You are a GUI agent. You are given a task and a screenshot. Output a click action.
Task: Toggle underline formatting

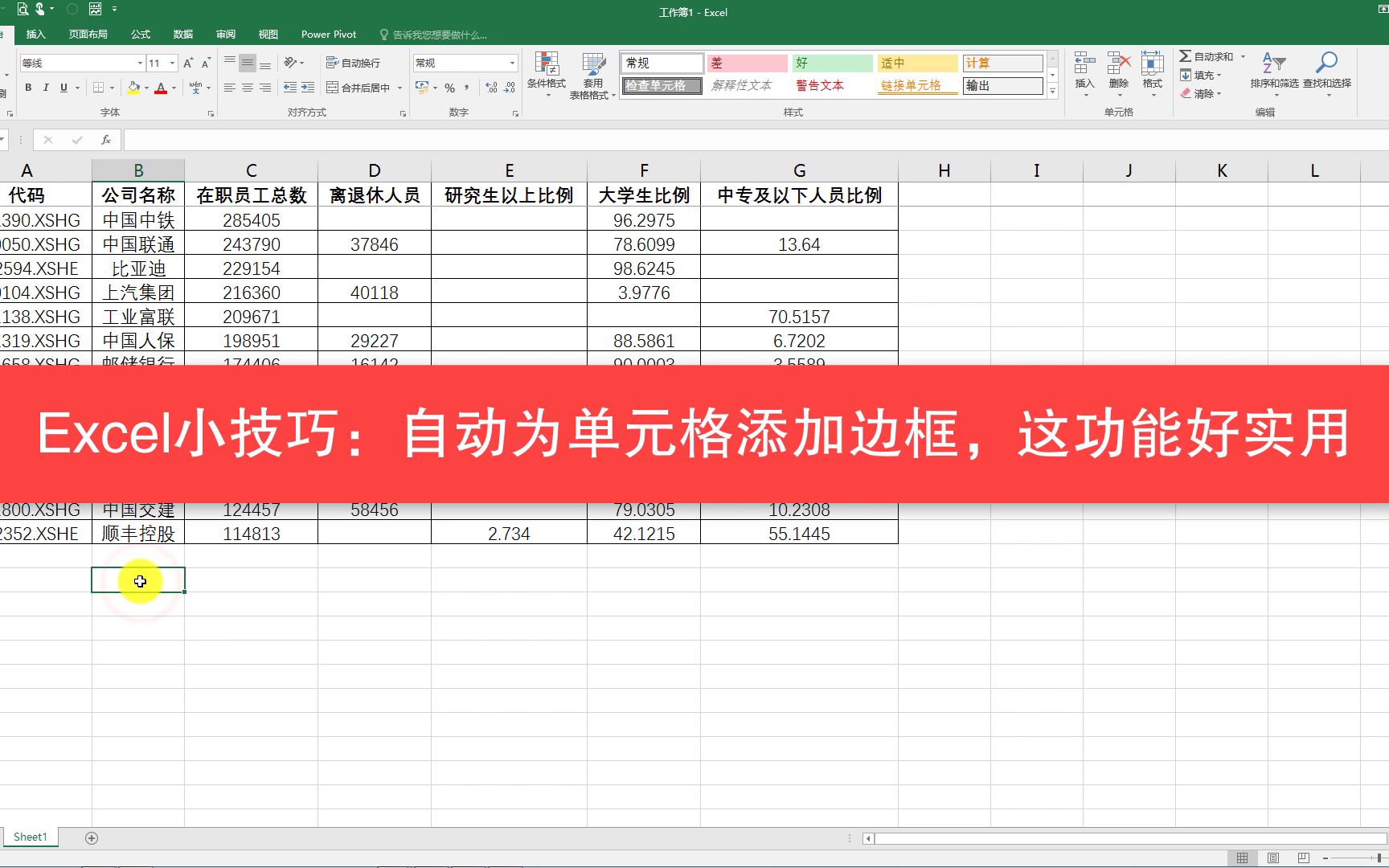(x=64, y=88)
